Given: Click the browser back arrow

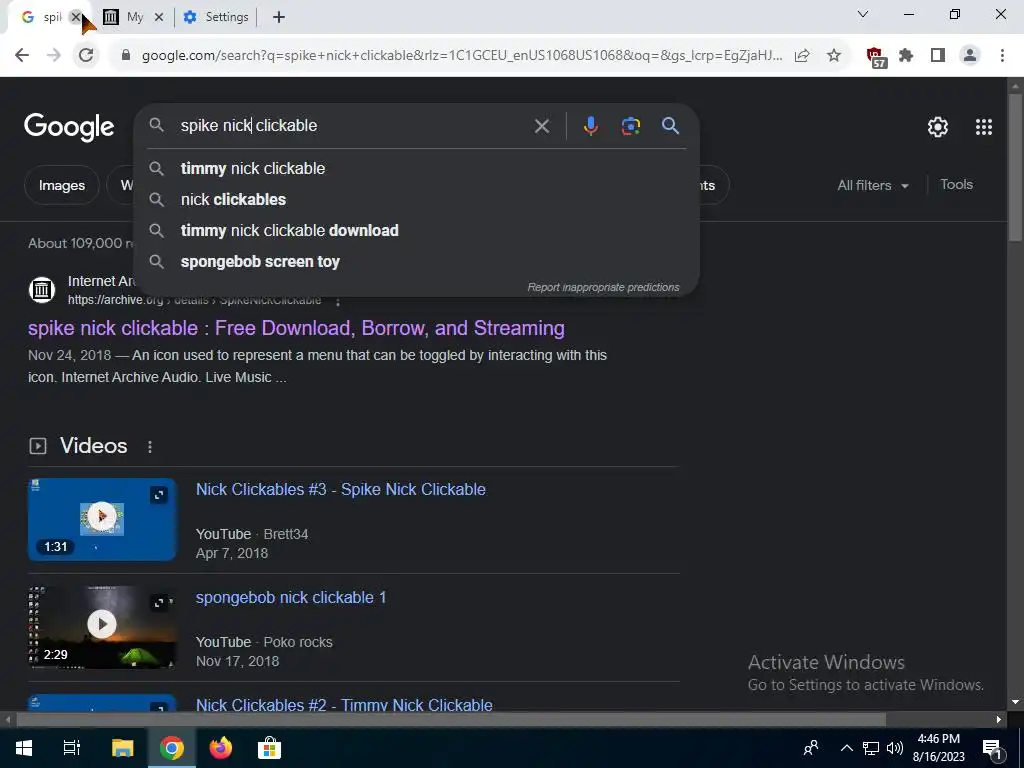Looking at the screenshot, I should click(22, 56).
